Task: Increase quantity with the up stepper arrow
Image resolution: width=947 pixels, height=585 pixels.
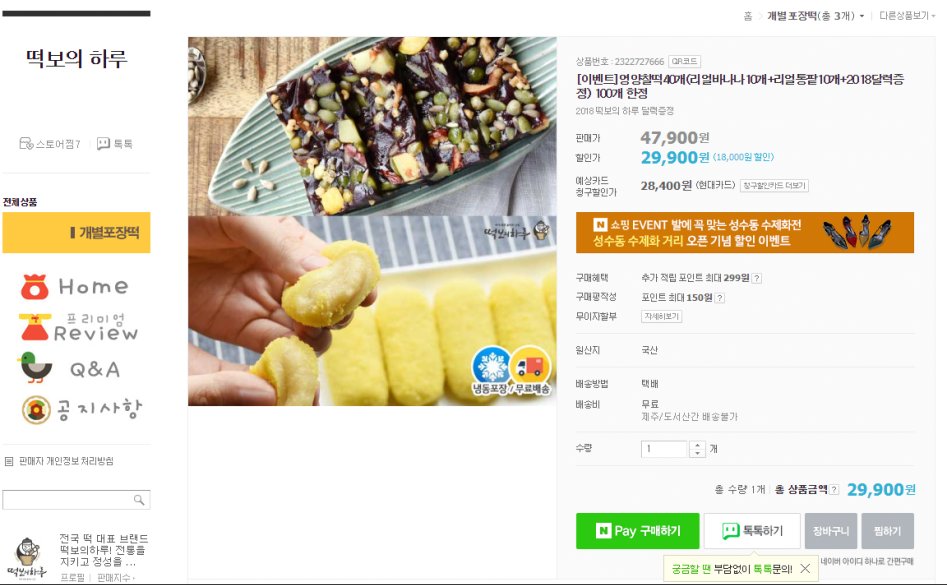Action: tap(698, 446)
